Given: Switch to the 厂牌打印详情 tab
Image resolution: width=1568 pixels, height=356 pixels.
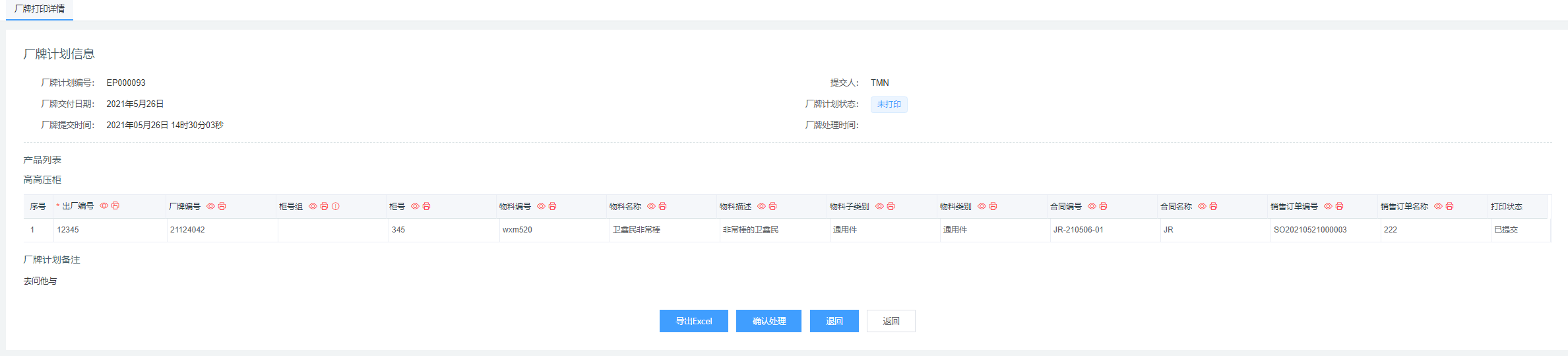Looking at the screenshot, I should [x=40, y=9].
